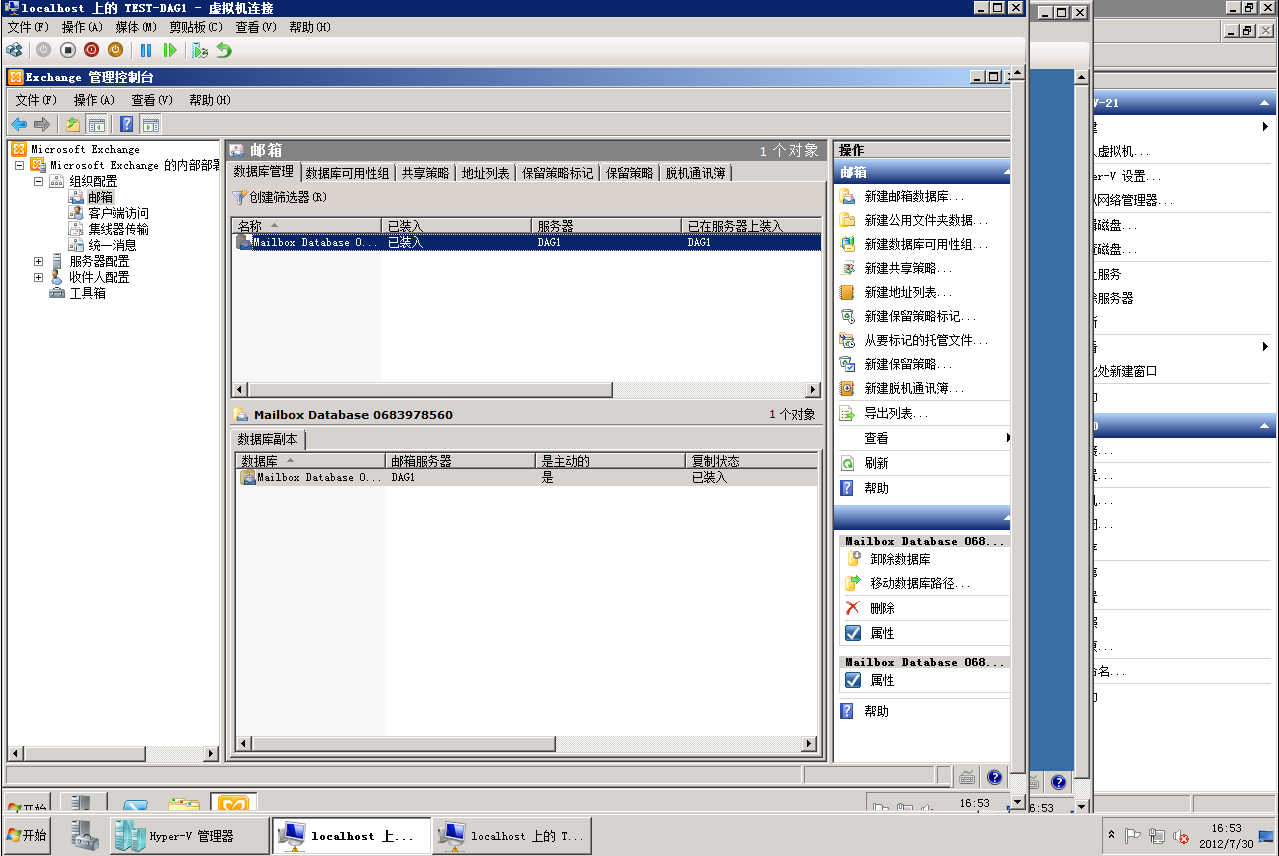Screen dimensions: 1279x856
Task: Click 删除 with red X icon
Action: [882, 609]
